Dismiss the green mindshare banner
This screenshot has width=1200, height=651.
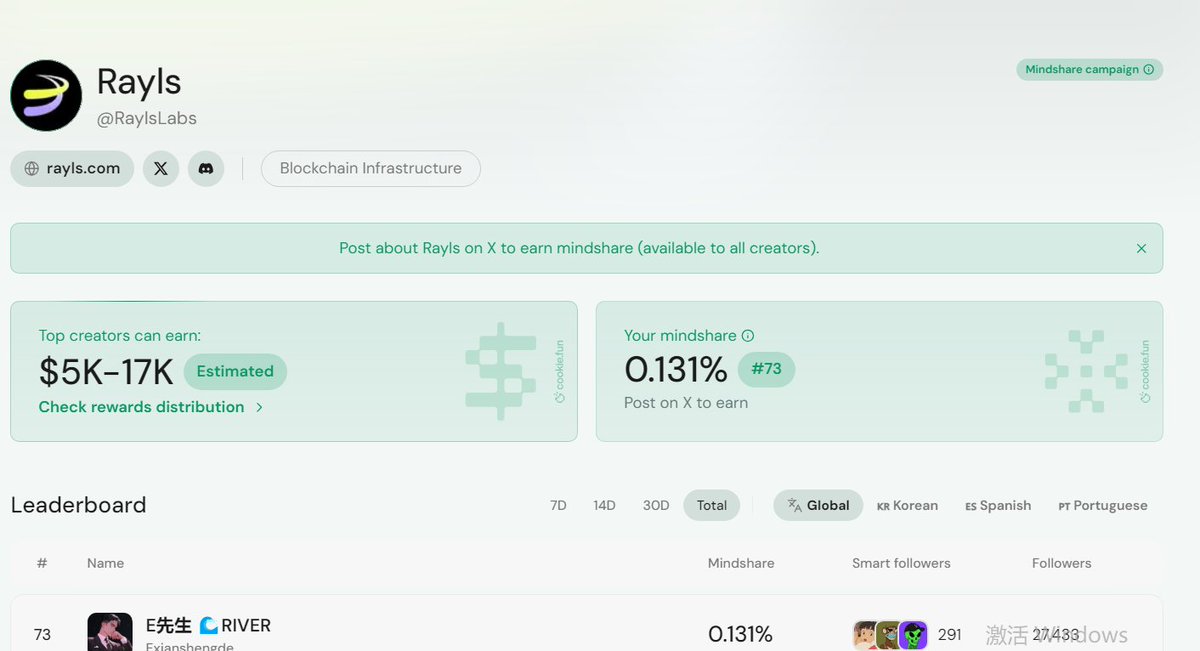(x=1141, y=248)
